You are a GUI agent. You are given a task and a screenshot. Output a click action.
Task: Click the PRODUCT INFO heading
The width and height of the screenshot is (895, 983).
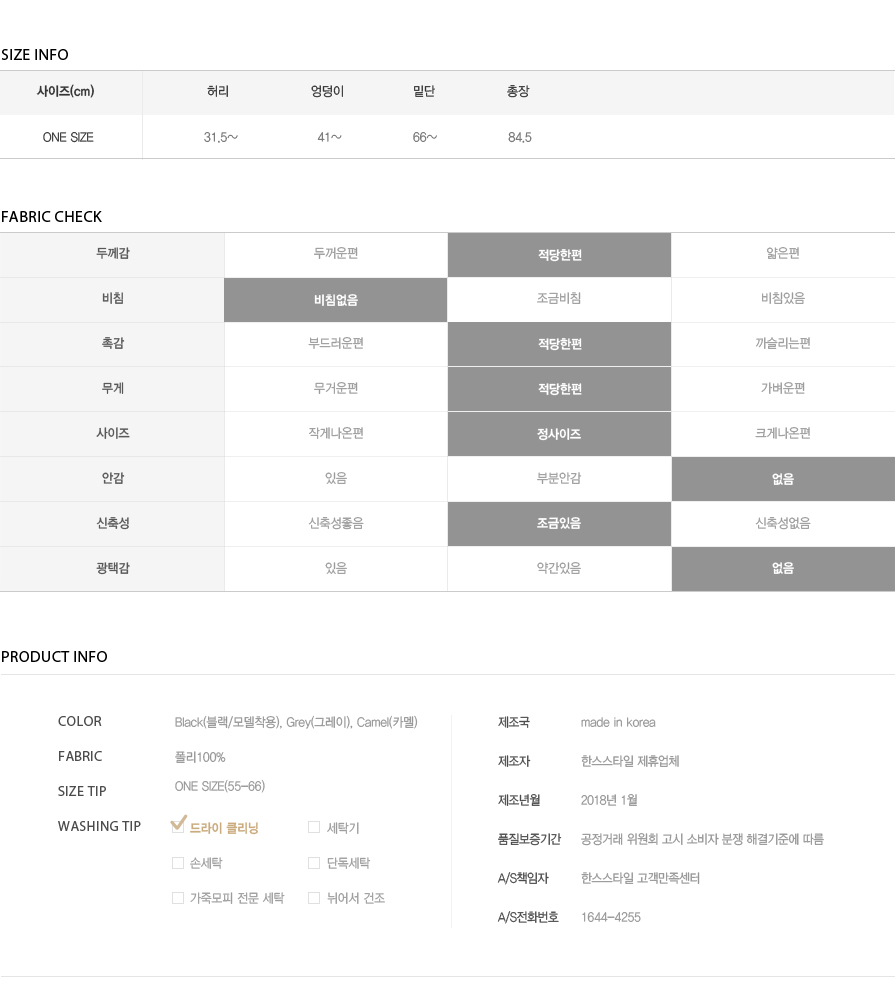pos(54,657)
